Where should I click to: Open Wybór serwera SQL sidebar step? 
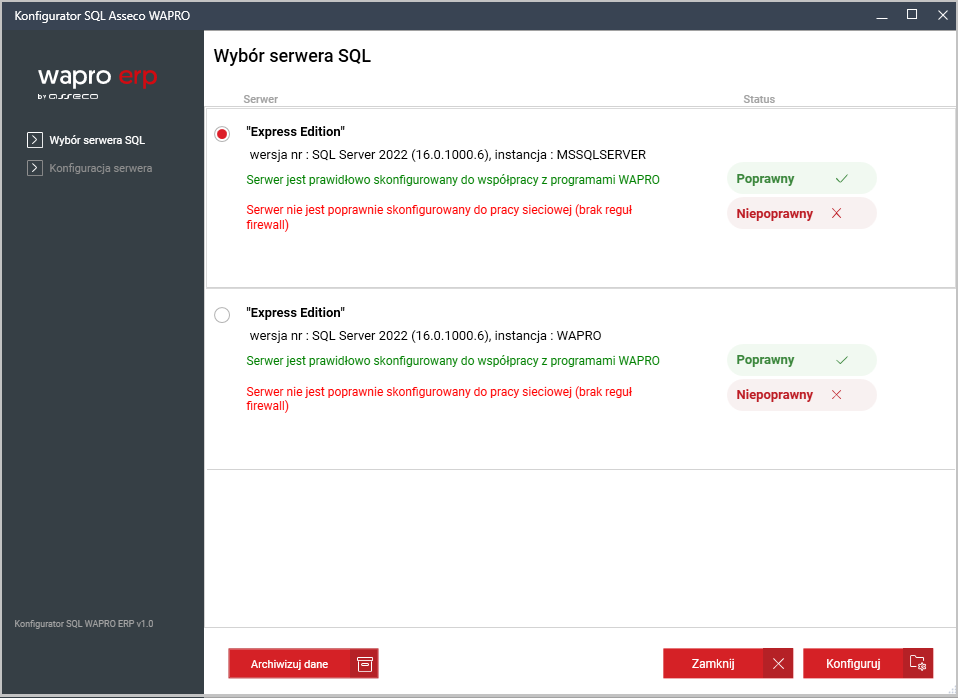(97, 140)
